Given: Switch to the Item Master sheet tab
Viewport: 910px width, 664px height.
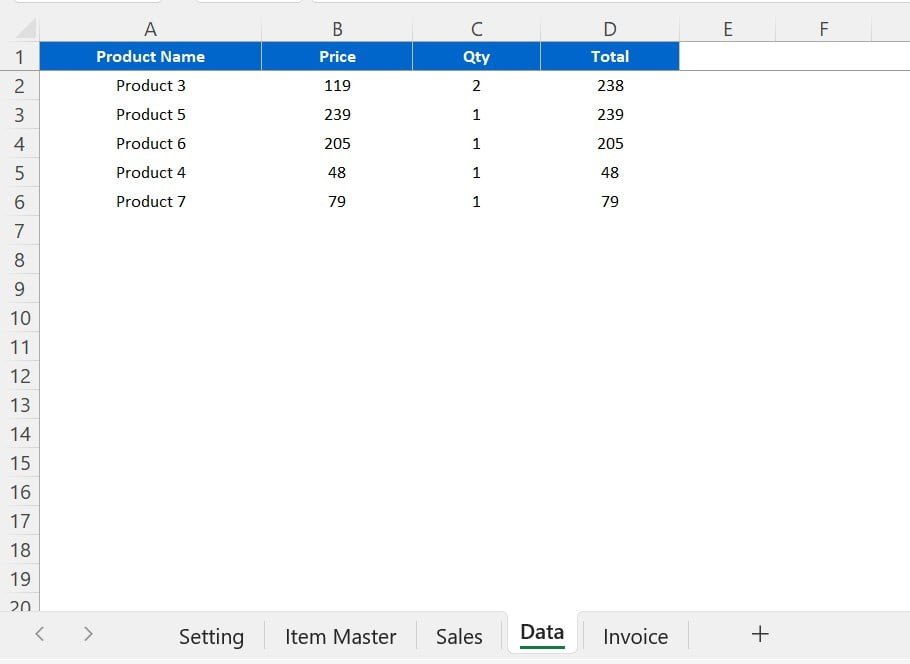Looking at the screenshot, I should point(341,637).
